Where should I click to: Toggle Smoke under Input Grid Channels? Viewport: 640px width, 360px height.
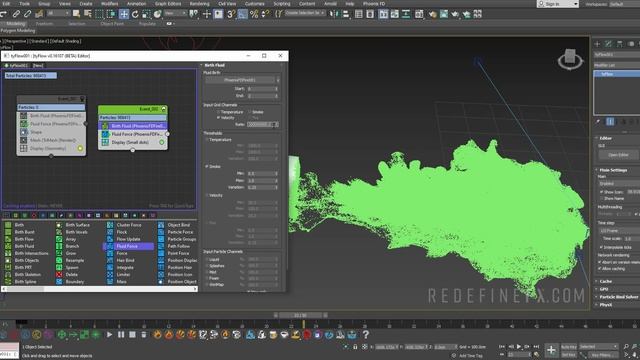tap(250, 112)
